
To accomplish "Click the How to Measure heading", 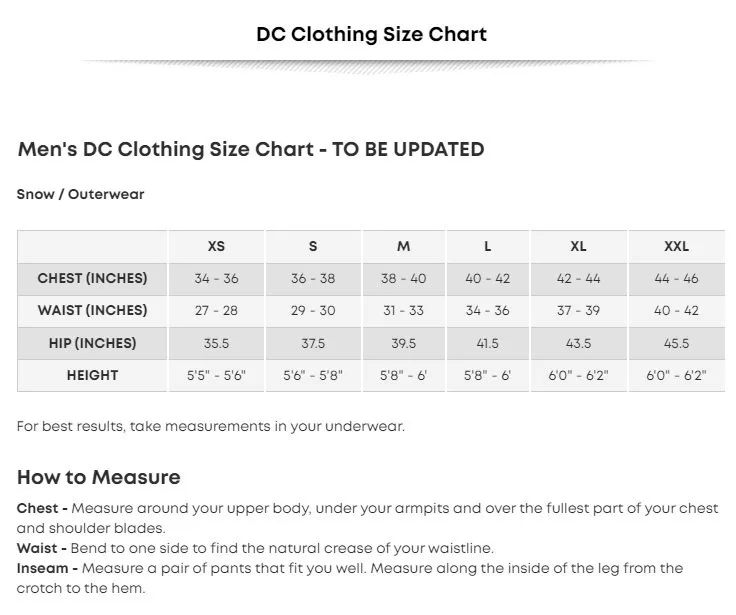I will pyautogui.click(x=99, y=476).
